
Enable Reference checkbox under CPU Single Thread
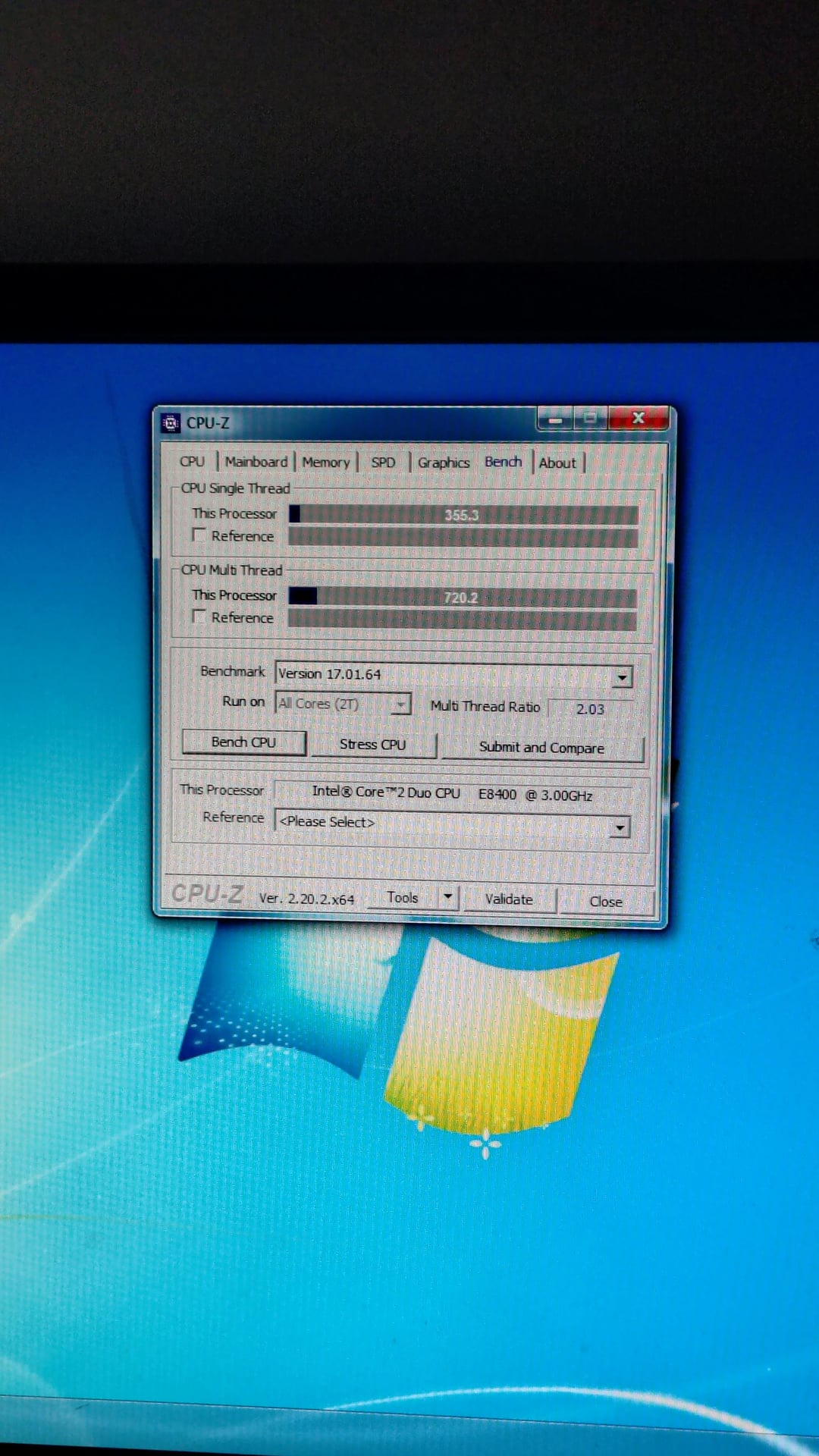tap(199, 535)
